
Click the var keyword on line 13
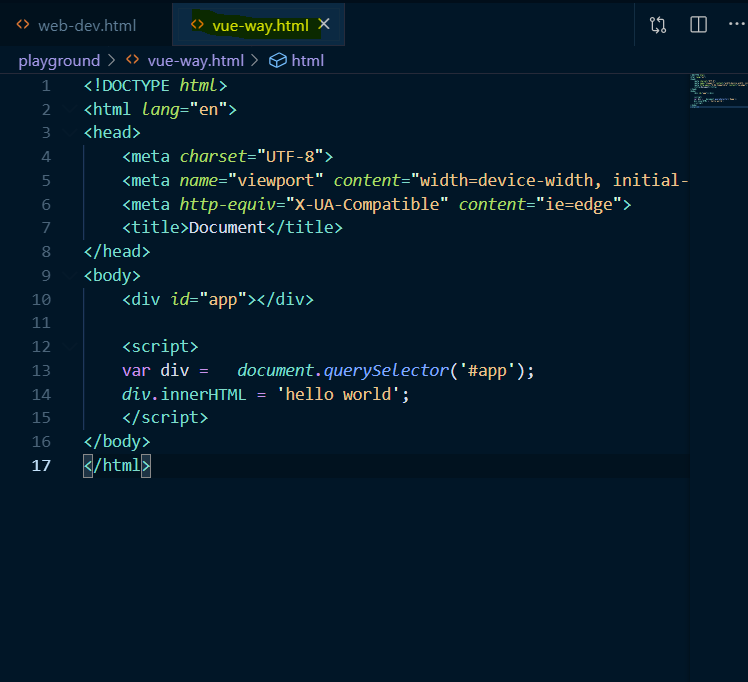click(x=136, y=371)
